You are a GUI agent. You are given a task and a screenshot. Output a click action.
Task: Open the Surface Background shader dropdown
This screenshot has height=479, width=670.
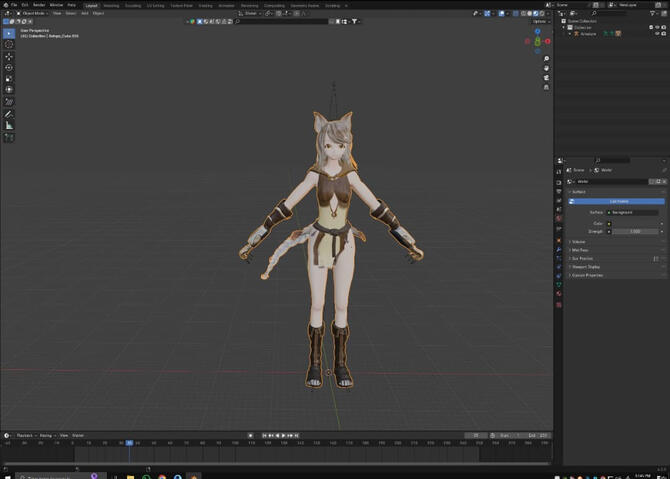click(x=632, y=212)
